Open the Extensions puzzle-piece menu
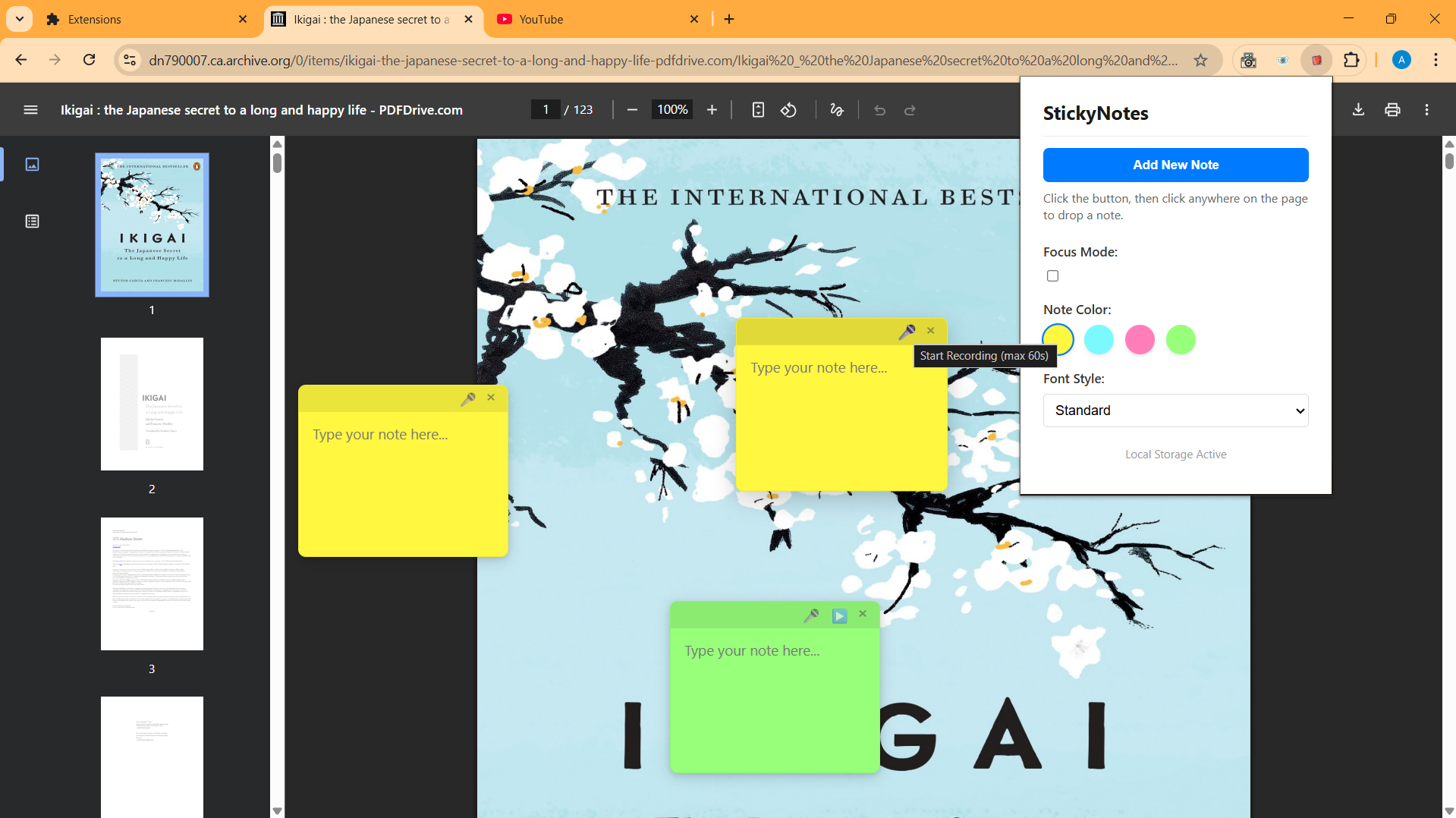Screen dimensions: 1456x818 [1351, 60]
